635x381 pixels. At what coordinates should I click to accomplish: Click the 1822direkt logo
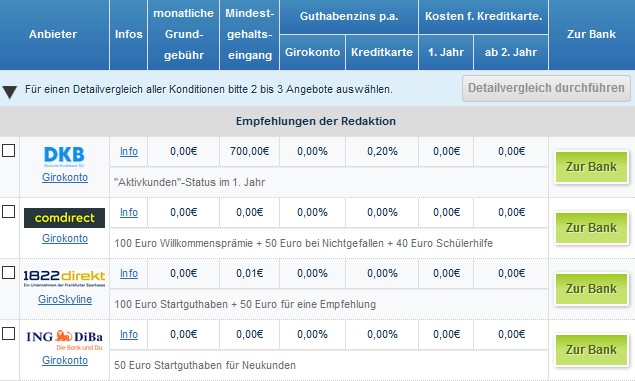[x=64, y=278]
